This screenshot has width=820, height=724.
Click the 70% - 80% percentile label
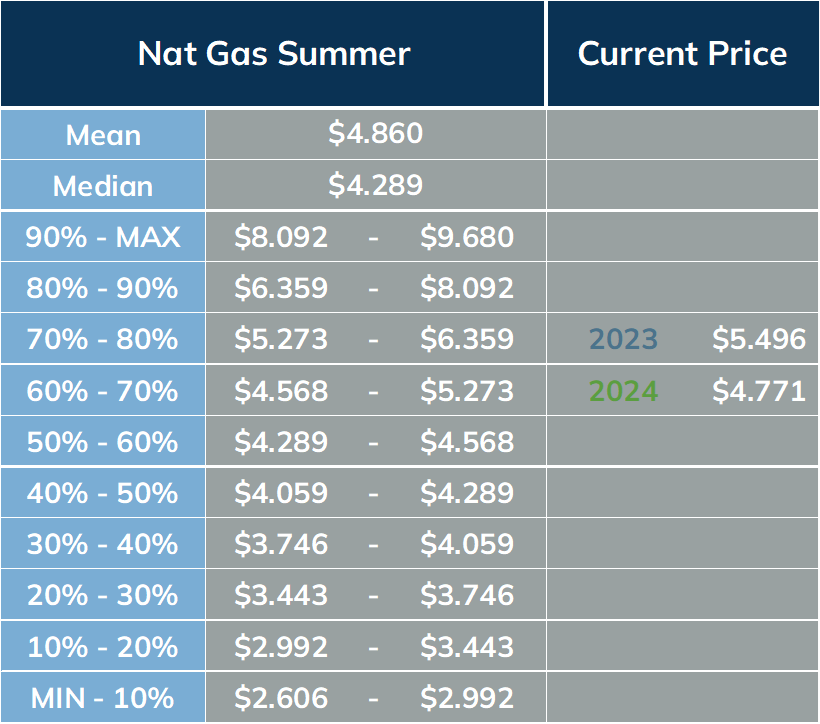click(102, 338)
